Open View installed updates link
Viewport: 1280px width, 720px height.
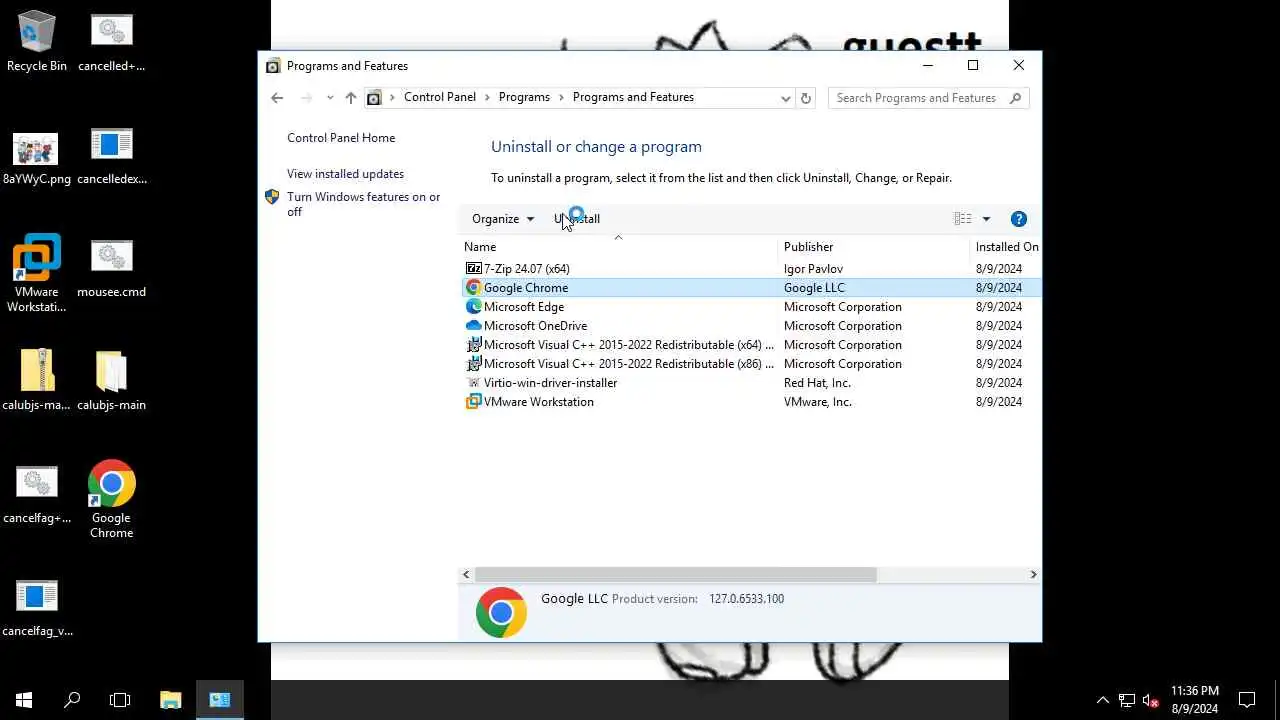pyautogui.click(x=345, y=174)
